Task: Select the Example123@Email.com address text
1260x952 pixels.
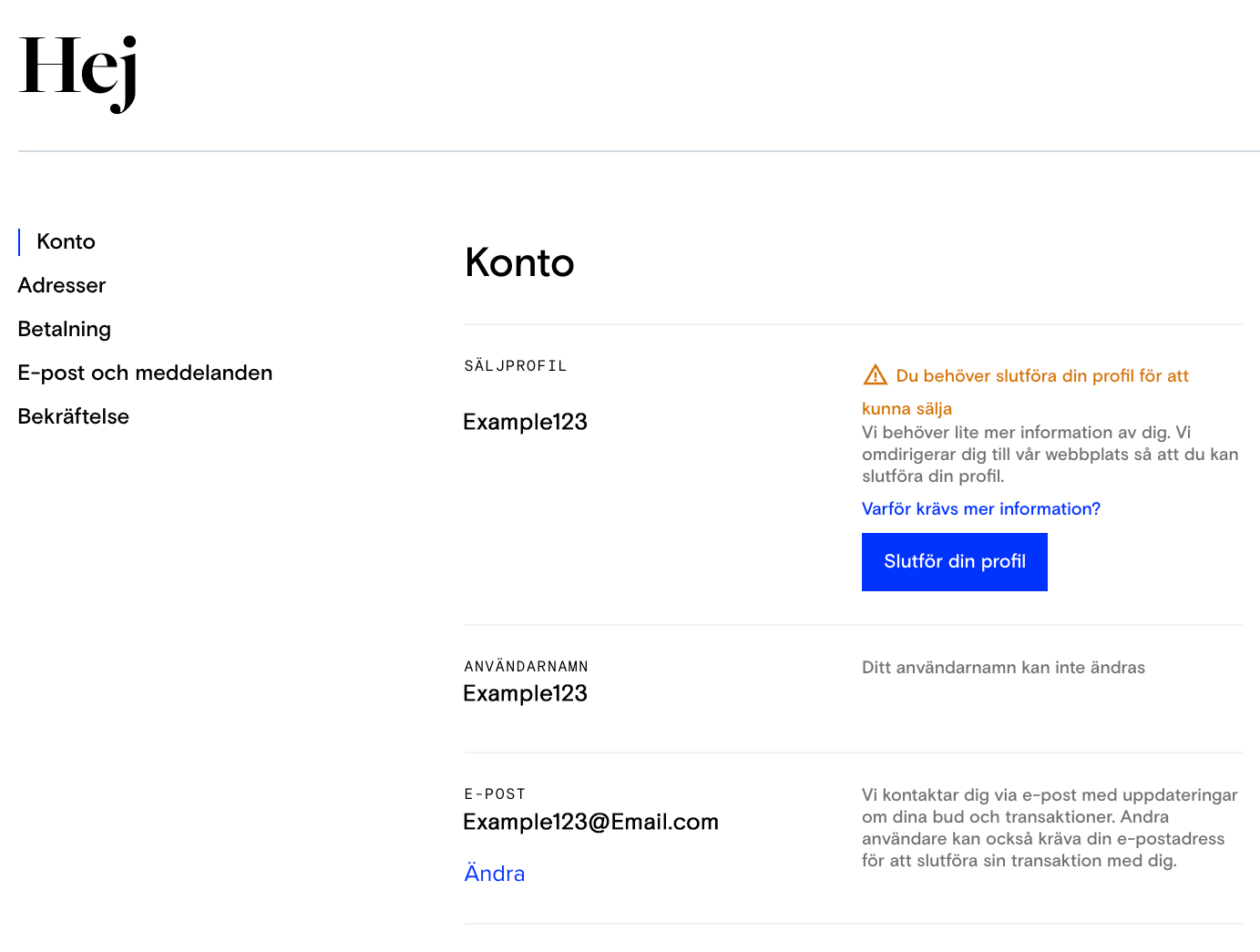Action: click(590, 822)
